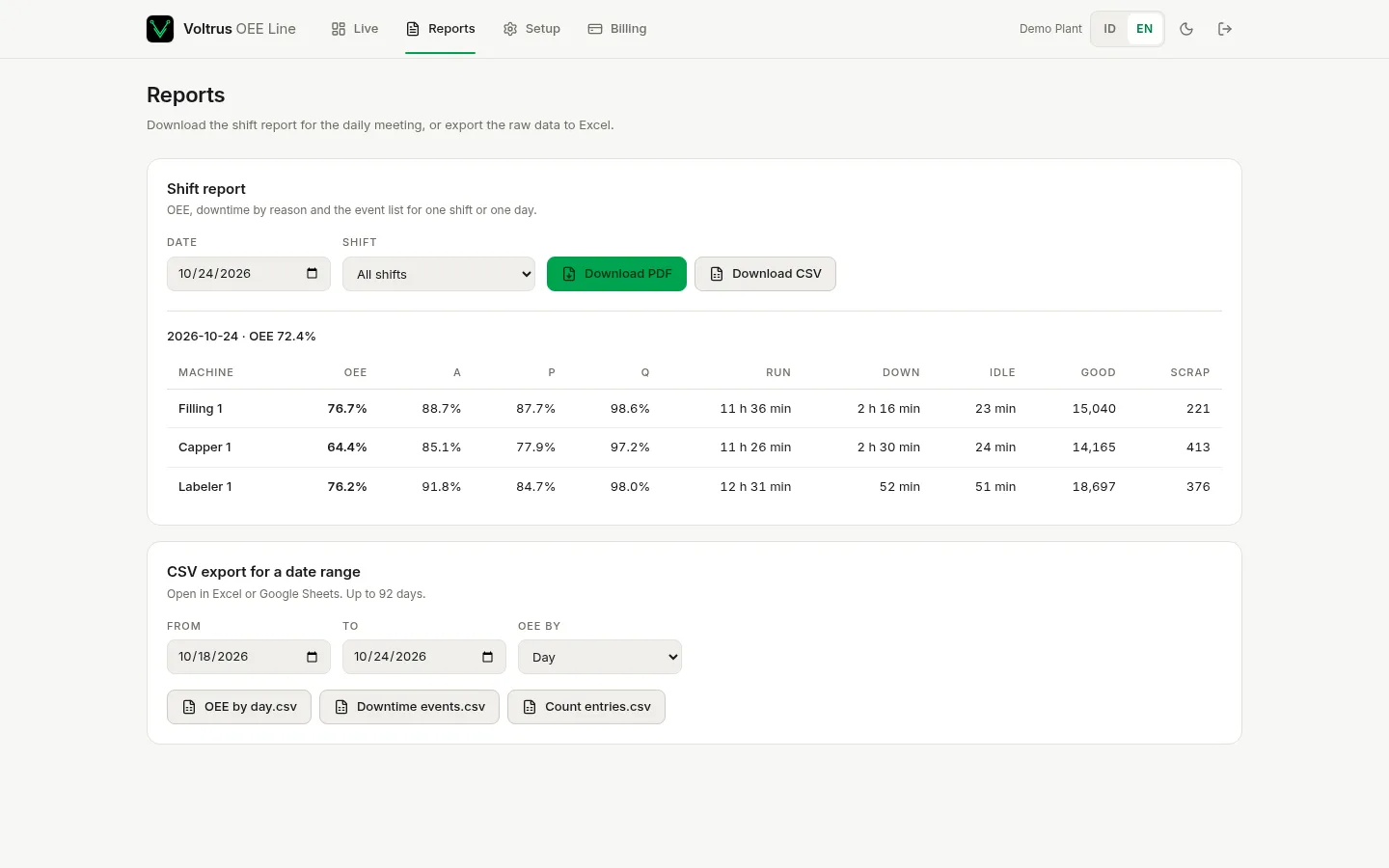
Task: Click the Voltrus logo icon
Action: point(160,29)
